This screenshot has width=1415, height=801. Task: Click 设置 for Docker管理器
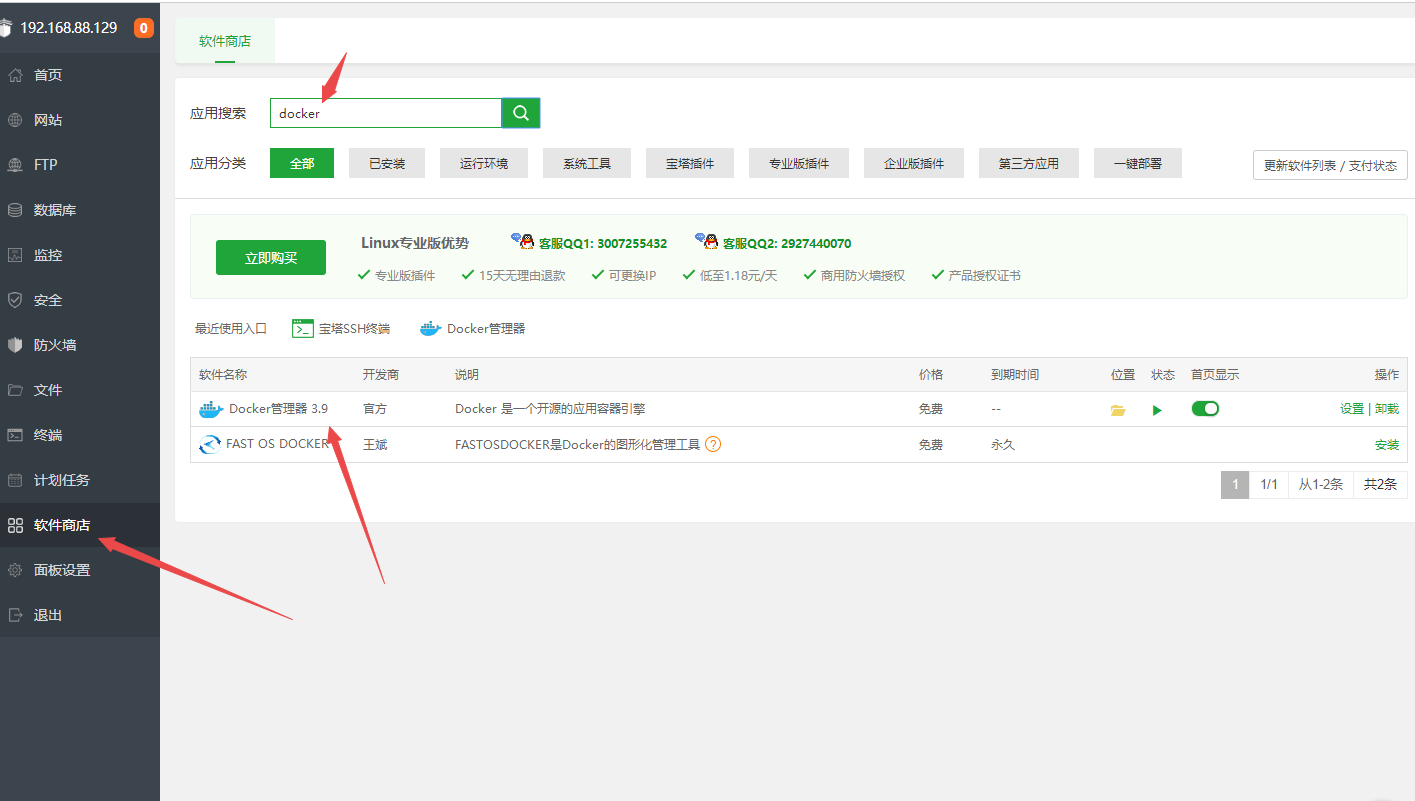(x=1352, y=409)
